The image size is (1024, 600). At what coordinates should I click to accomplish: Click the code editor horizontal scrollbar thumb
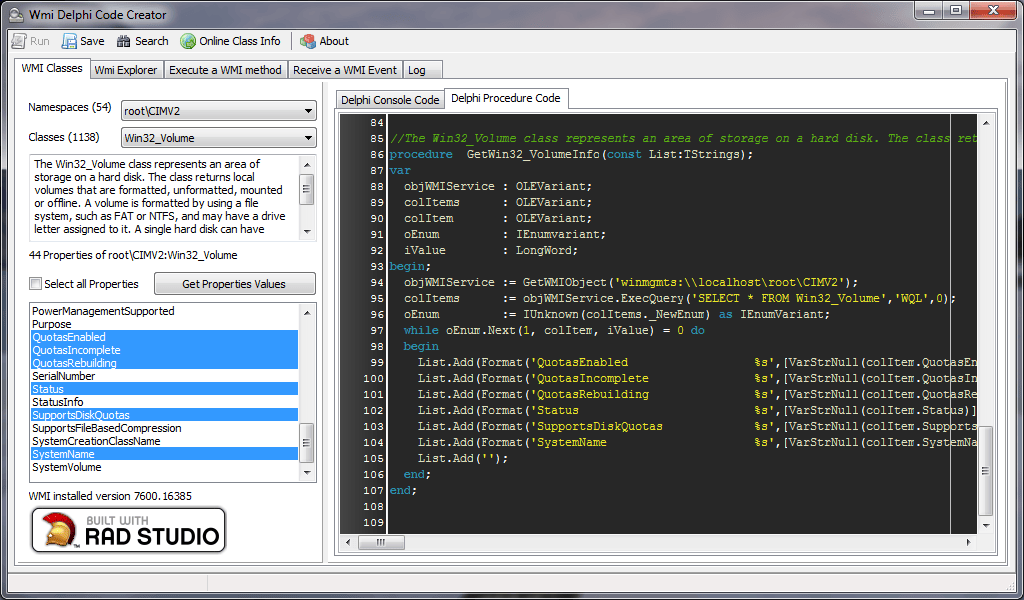pyautogui.click(x=381, y=542)
